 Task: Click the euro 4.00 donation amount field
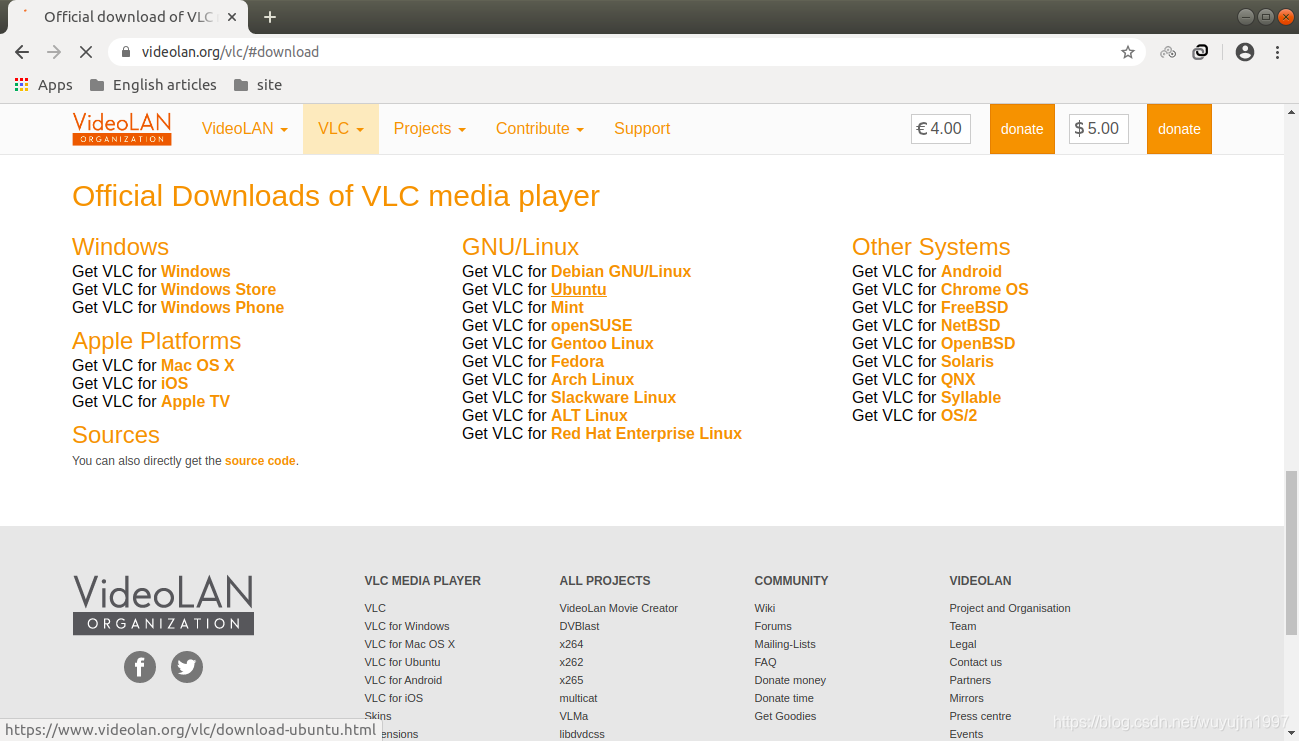point(941,129)
